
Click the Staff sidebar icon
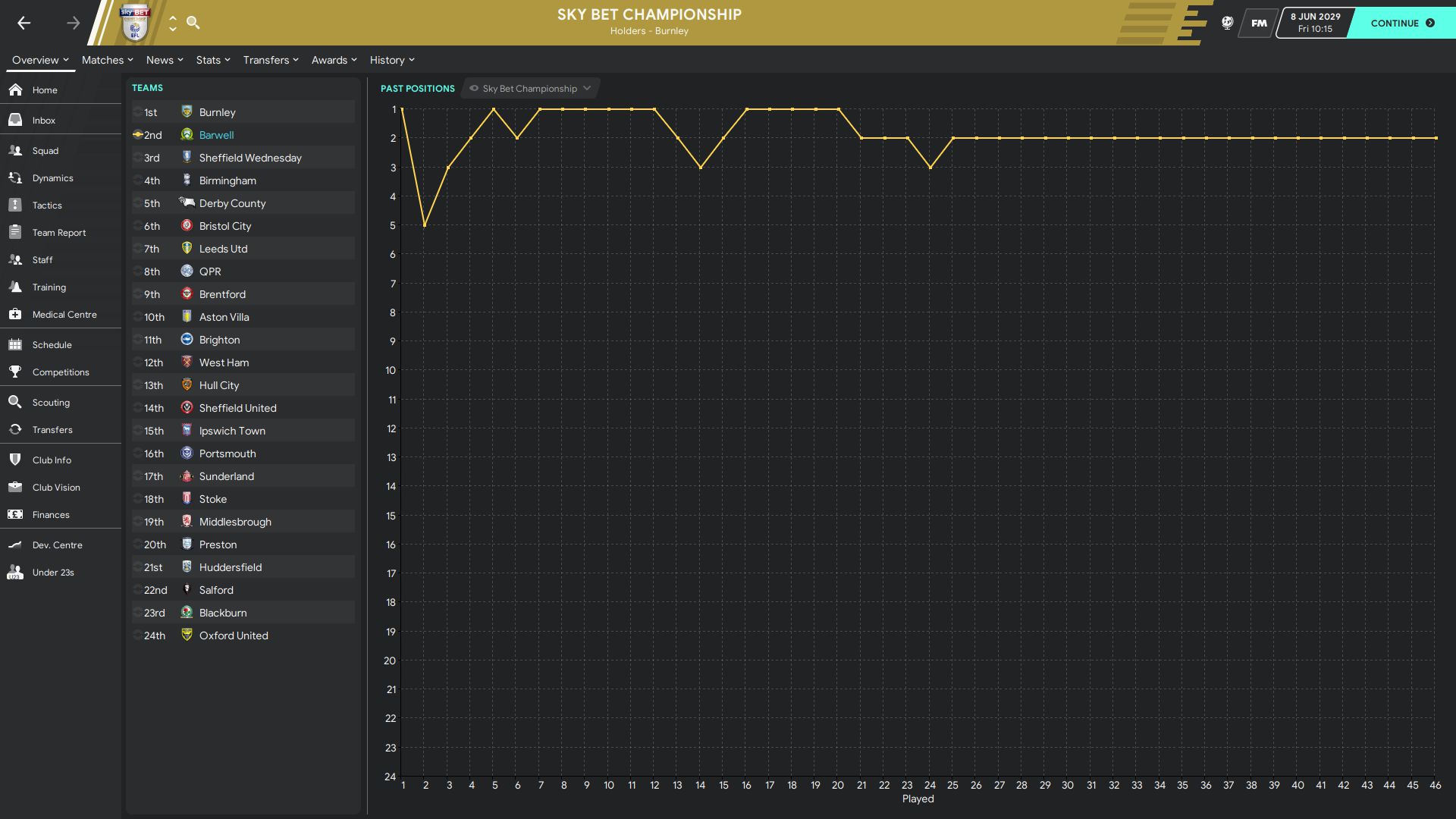point(15,259)
